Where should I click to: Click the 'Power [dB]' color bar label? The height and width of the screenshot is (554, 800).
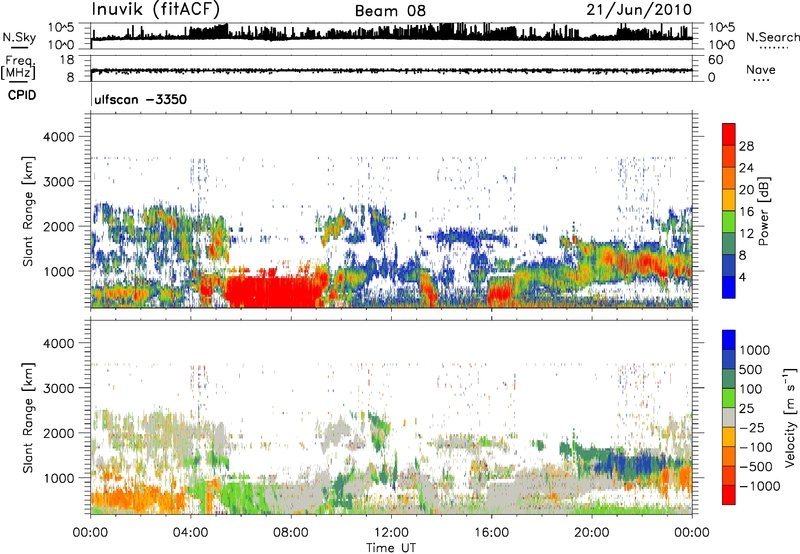point(763,211)
